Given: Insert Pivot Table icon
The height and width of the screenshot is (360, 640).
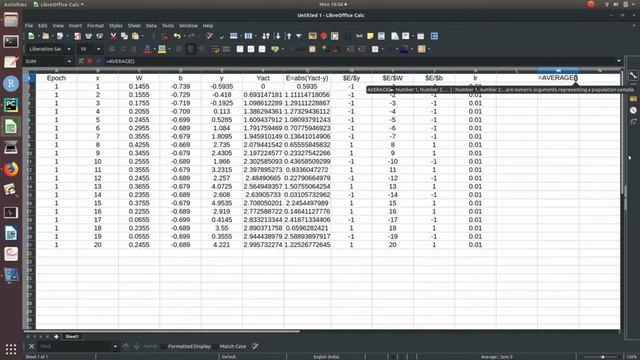Looking at the screenshot, I should coord(335,36).
